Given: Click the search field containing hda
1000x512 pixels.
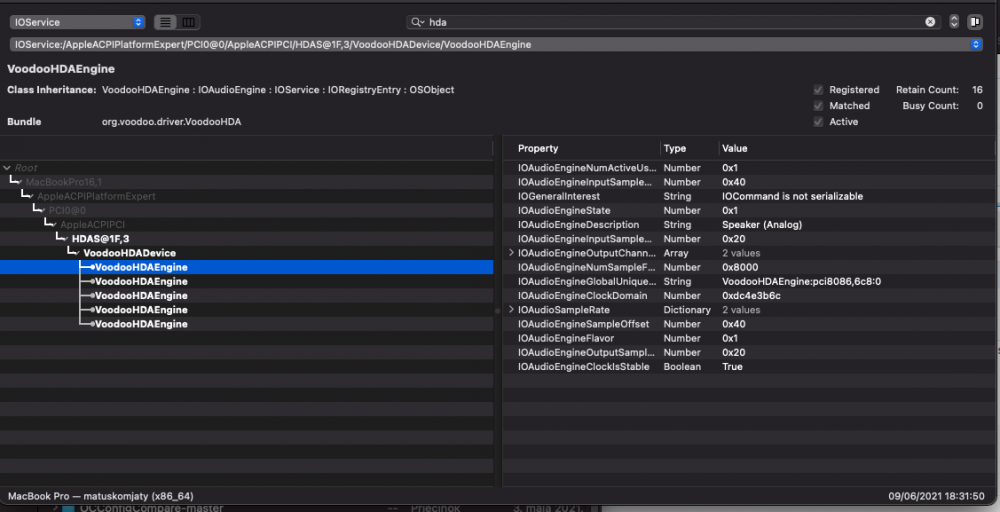Looking at the screenshot, I should point(674,22).
